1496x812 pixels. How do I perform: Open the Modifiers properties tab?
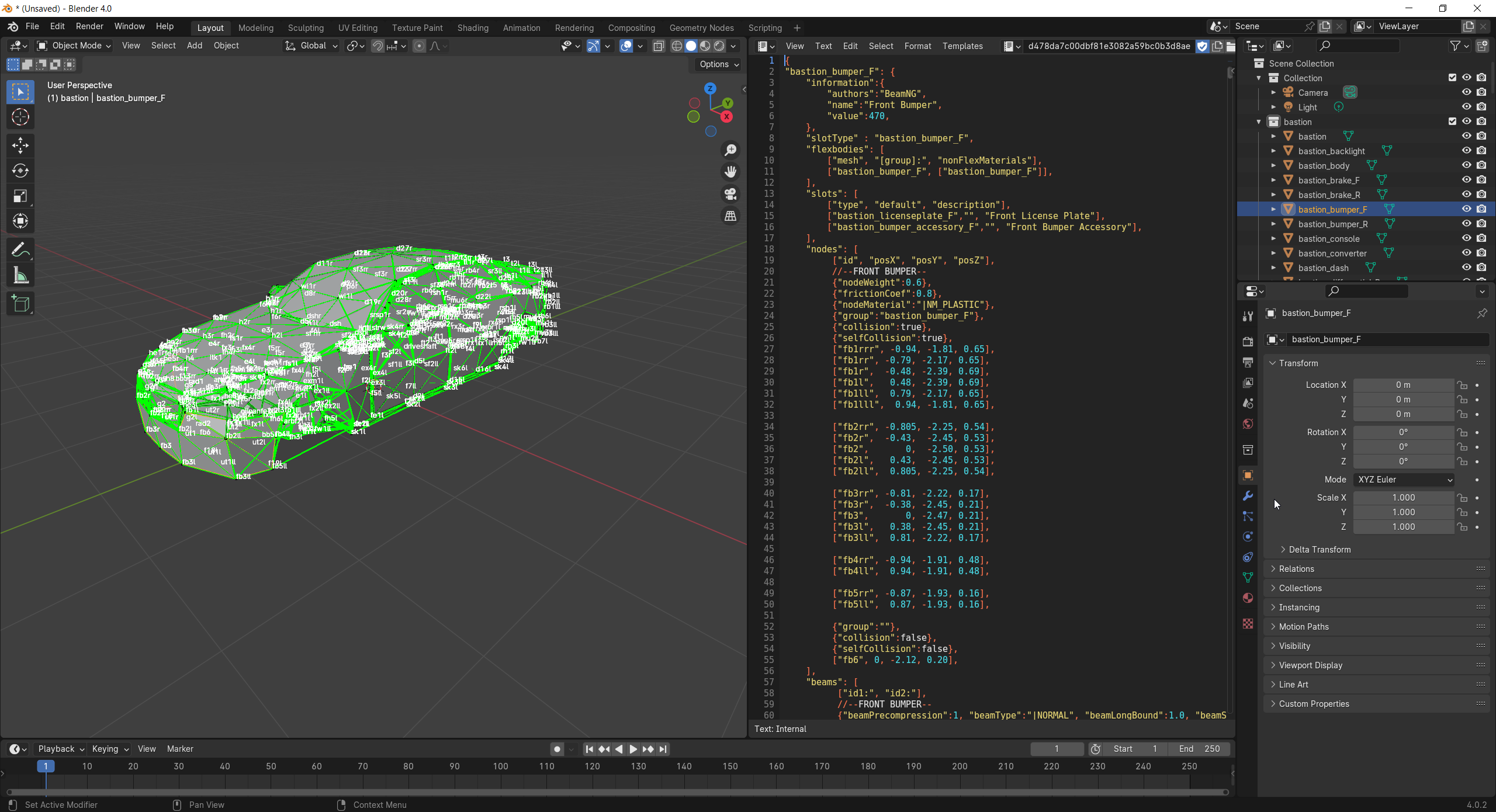pos(1248,496)
